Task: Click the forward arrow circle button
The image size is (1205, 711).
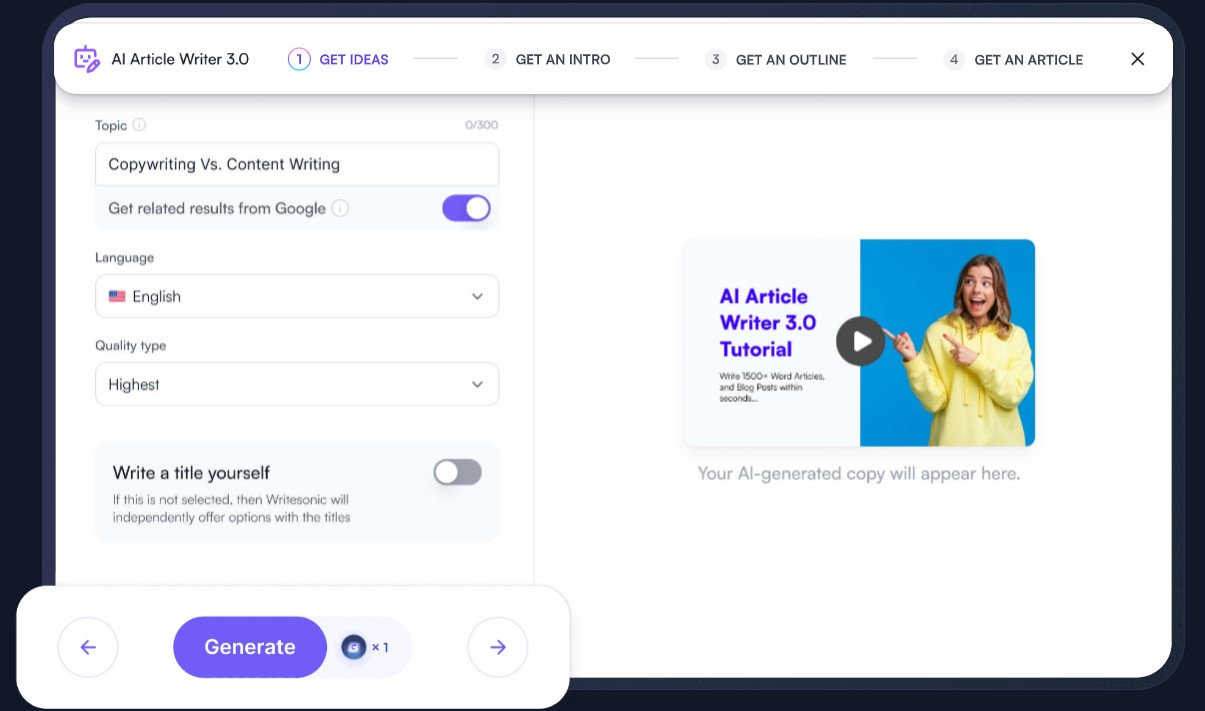Action: point(498,647)
